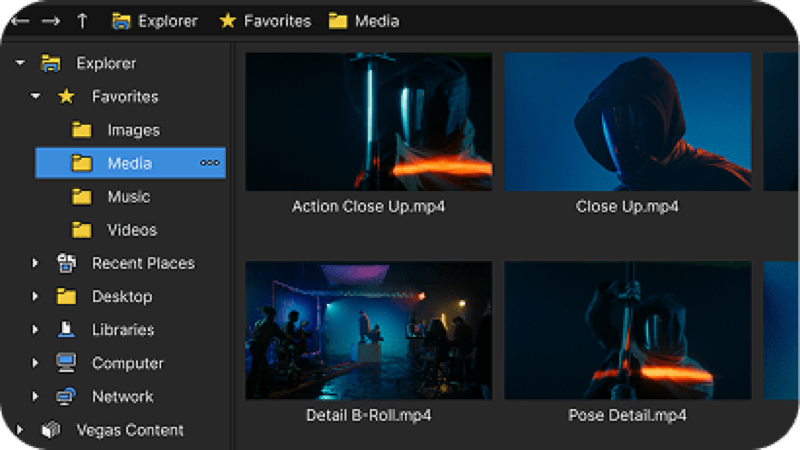
Task: Click the Media folder icon in breadcrumb
Action: pyautogui.click(x=338, y=21)
